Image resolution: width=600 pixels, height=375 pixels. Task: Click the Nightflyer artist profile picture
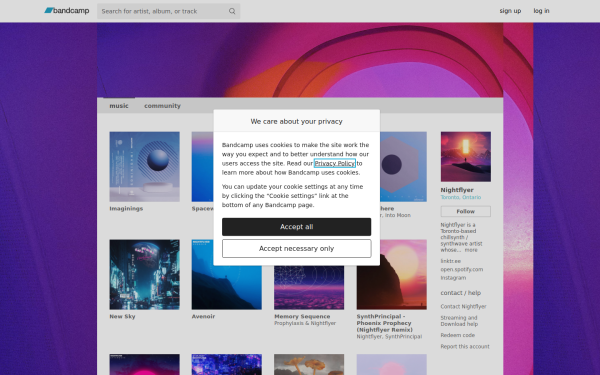[466, 157]
